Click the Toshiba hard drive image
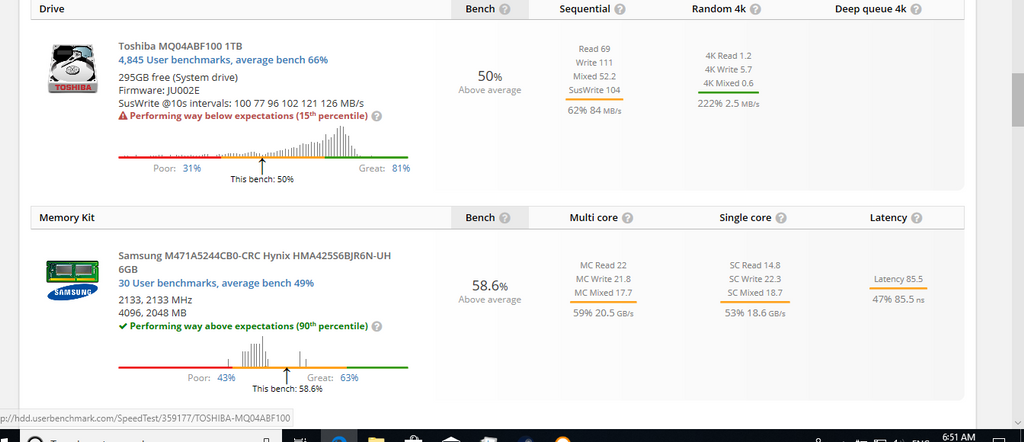 (x=72, y=69)
